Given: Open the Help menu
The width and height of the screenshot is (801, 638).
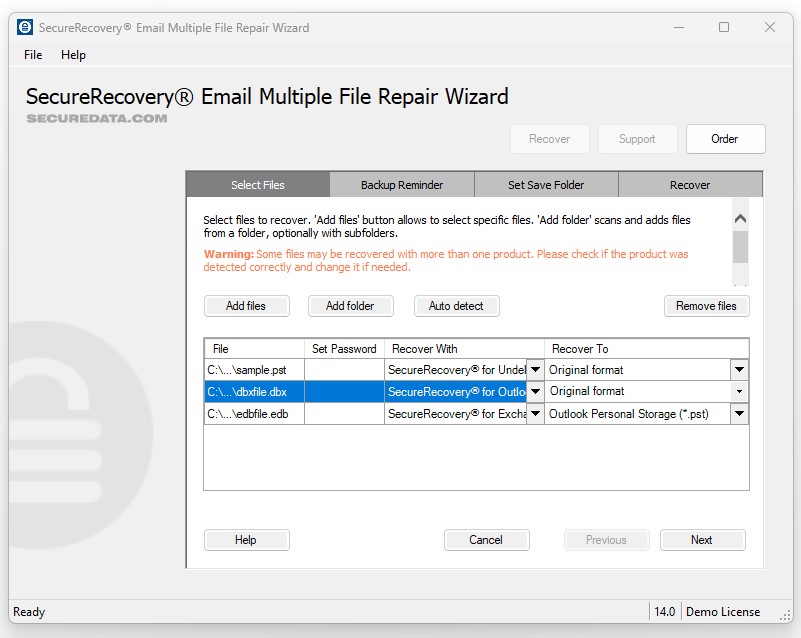Looking at the screenshot, I should 73,55.
